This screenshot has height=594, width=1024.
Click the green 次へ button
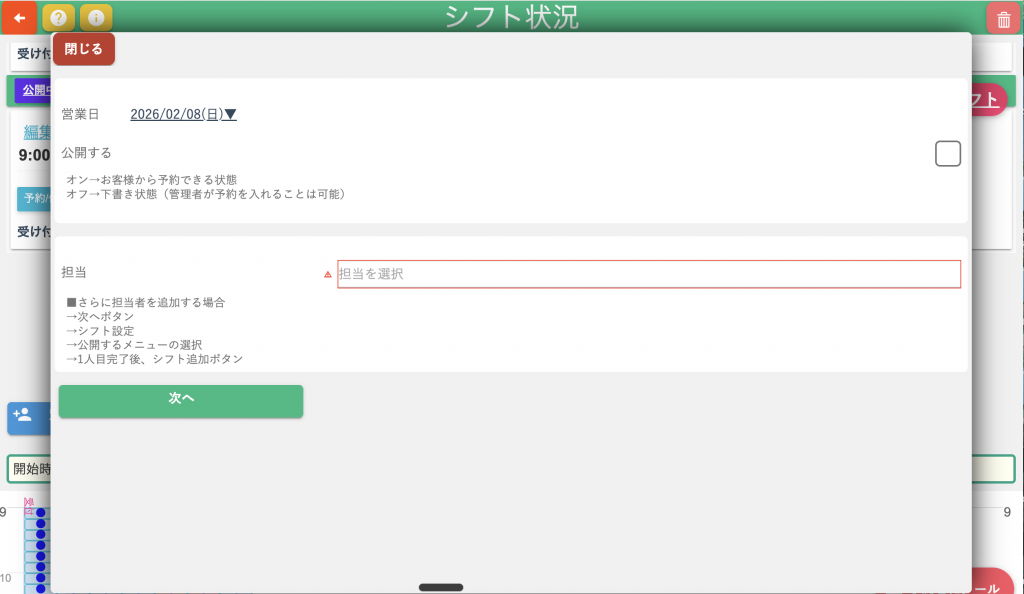point(181,400)
